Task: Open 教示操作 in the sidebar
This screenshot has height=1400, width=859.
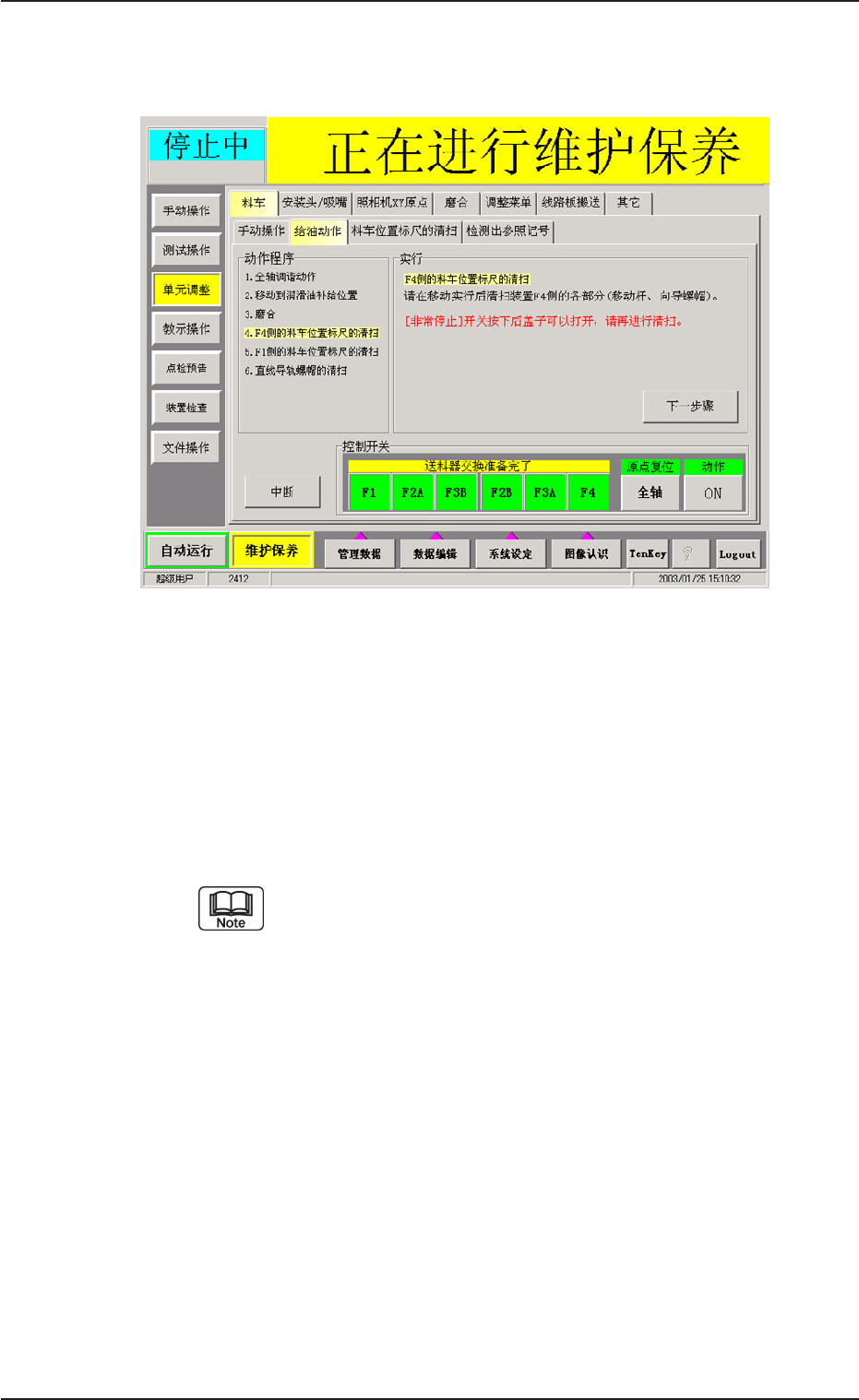Action: 186,329
